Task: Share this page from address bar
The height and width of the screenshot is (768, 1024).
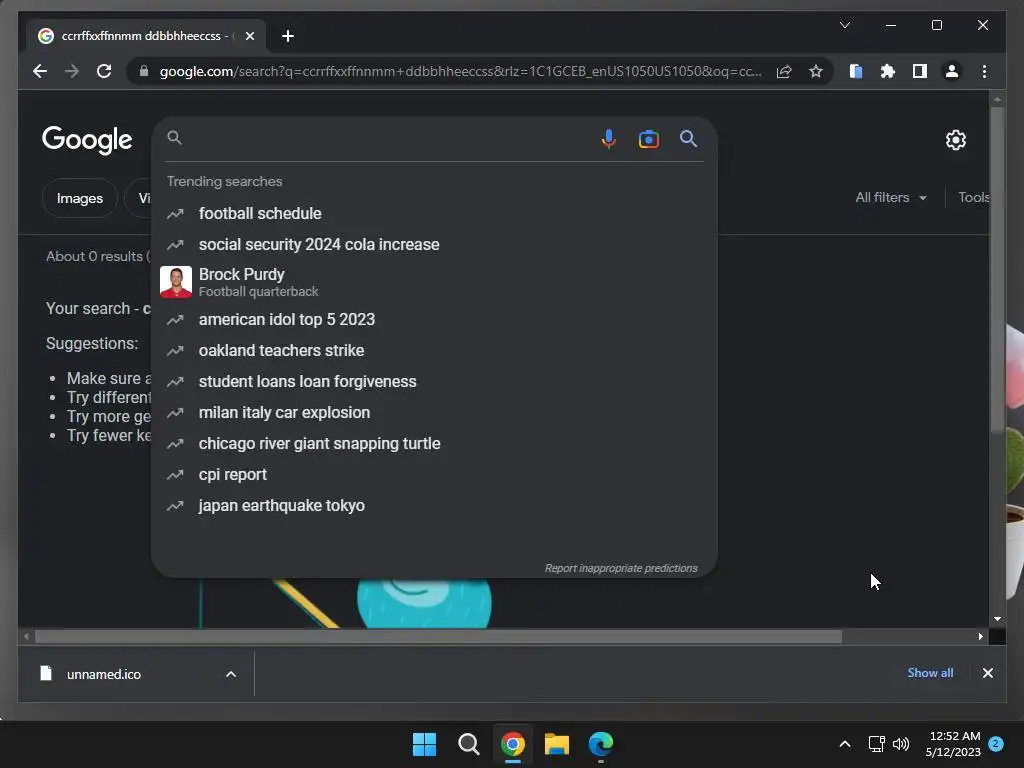Action: (x=784, y=71)
